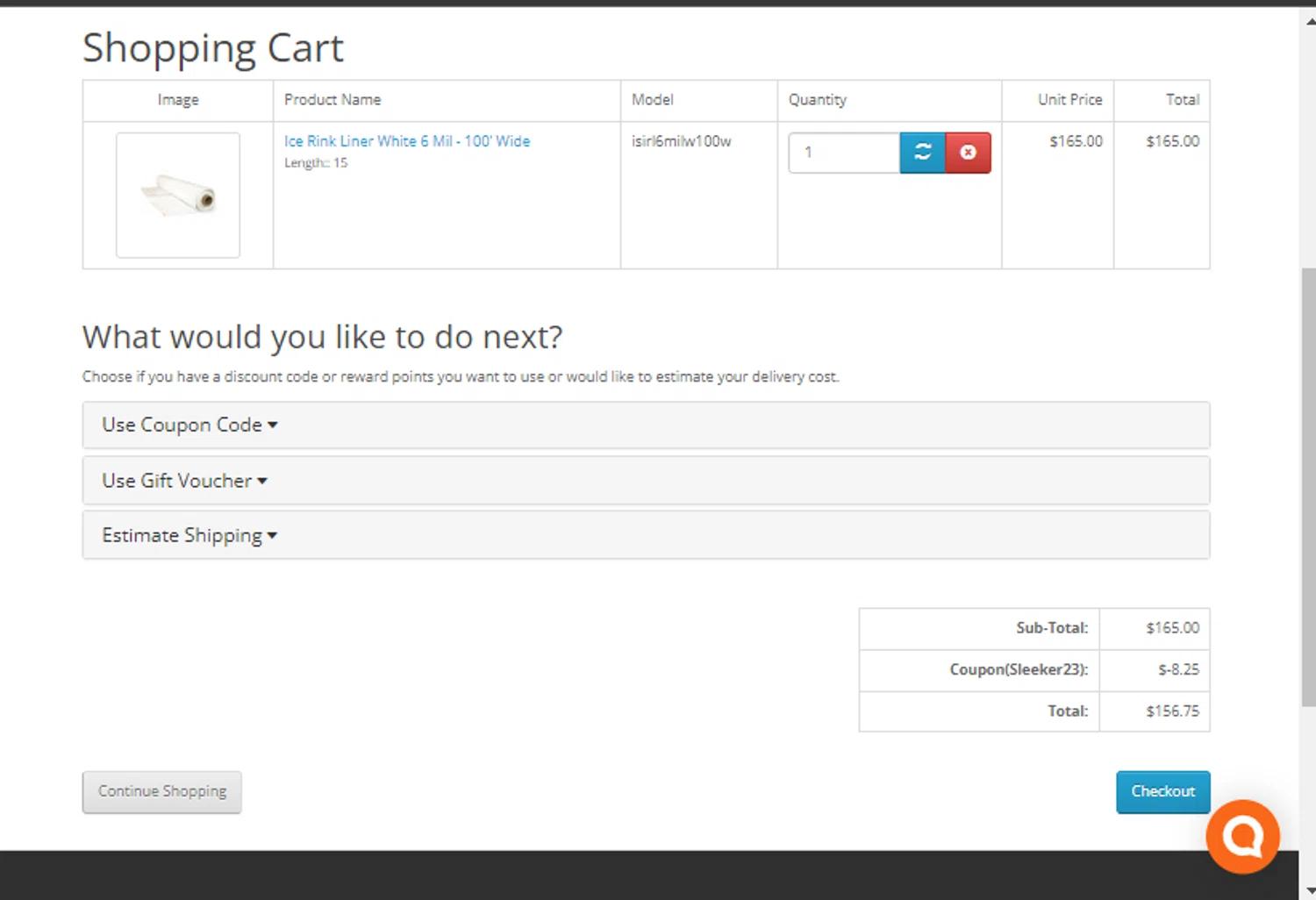Click the Shopping Cart page heading
This screenshot has height=900, width=1316.
(x=213, y=48)
